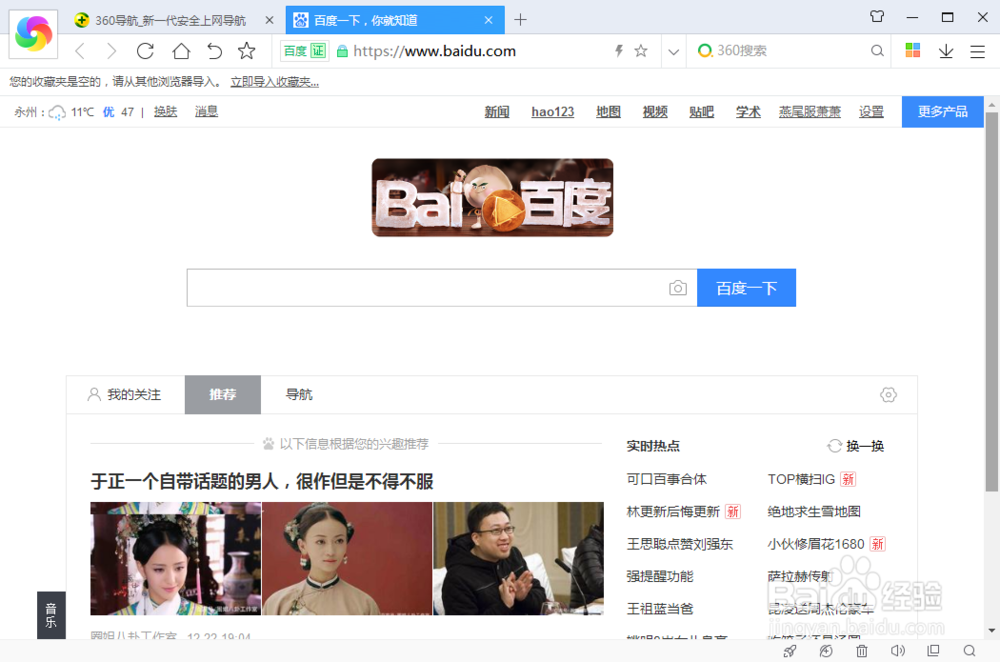The height and width of the screenshot is (662, 1000).
Task: Switch to the 推荐 tab
Action: 222,394
